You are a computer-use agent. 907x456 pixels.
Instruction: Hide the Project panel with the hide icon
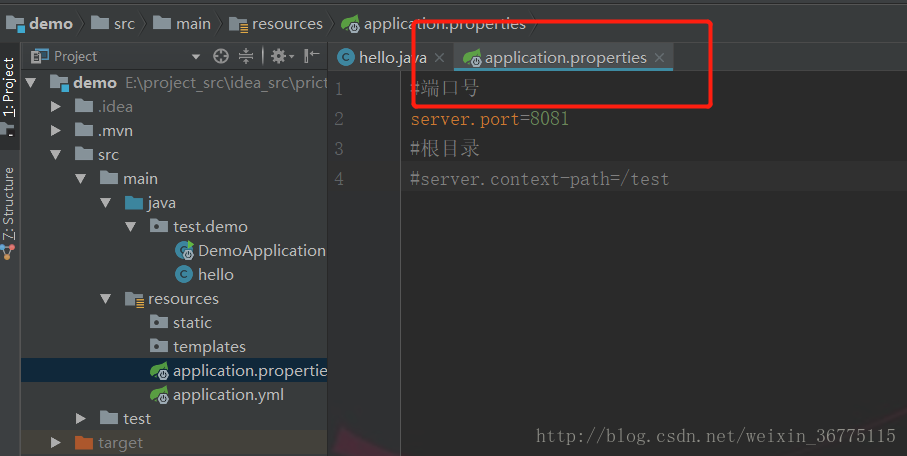pos(312,56)
